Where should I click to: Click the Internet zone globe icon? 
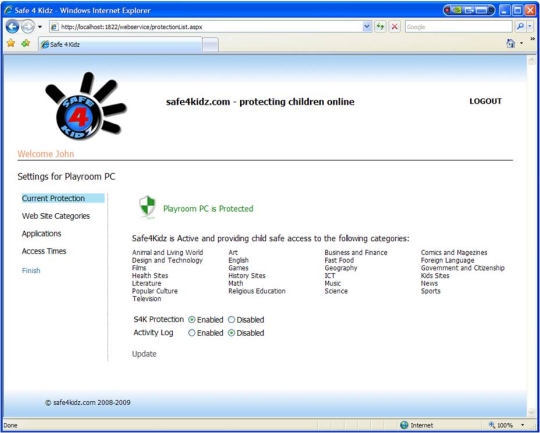point(404,425)
